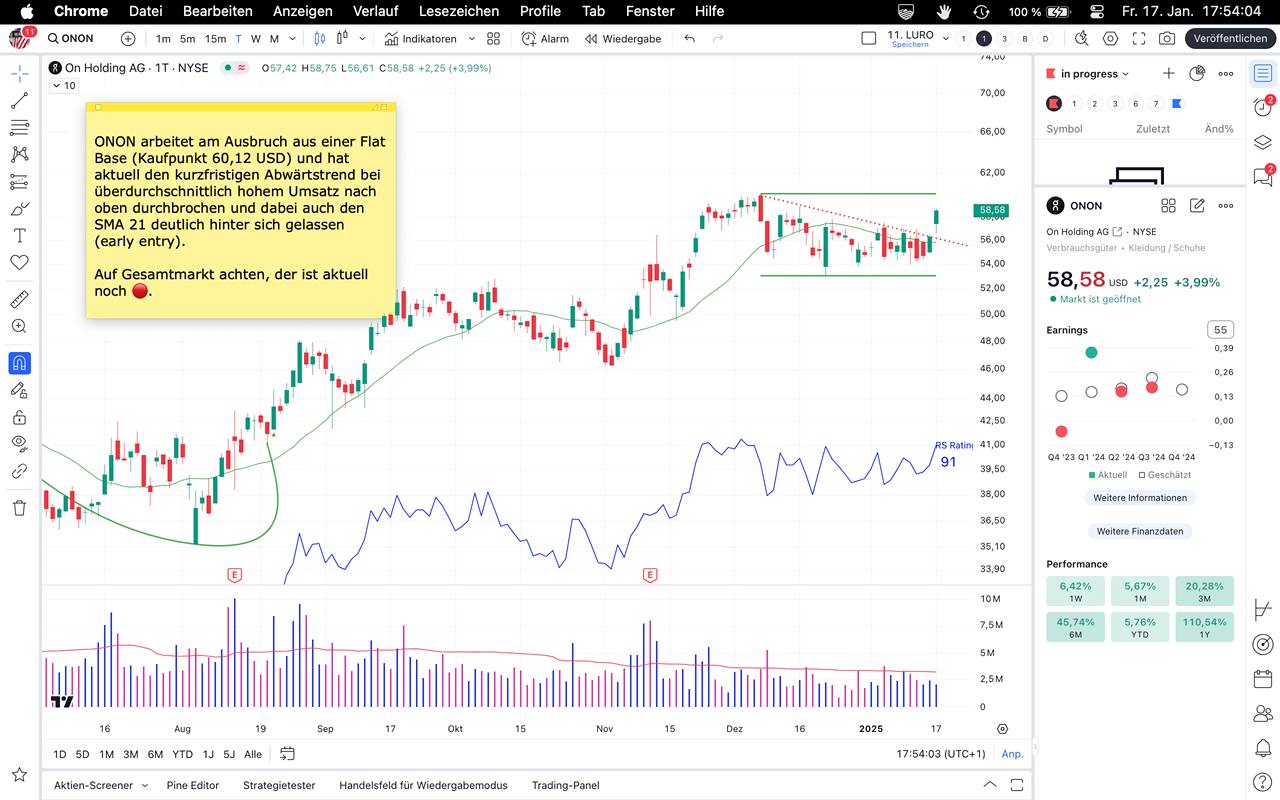This screenshot has width=1280, height=800.
Task: Click the trash icon to remove drawings
Action: [x=19, y=508]
